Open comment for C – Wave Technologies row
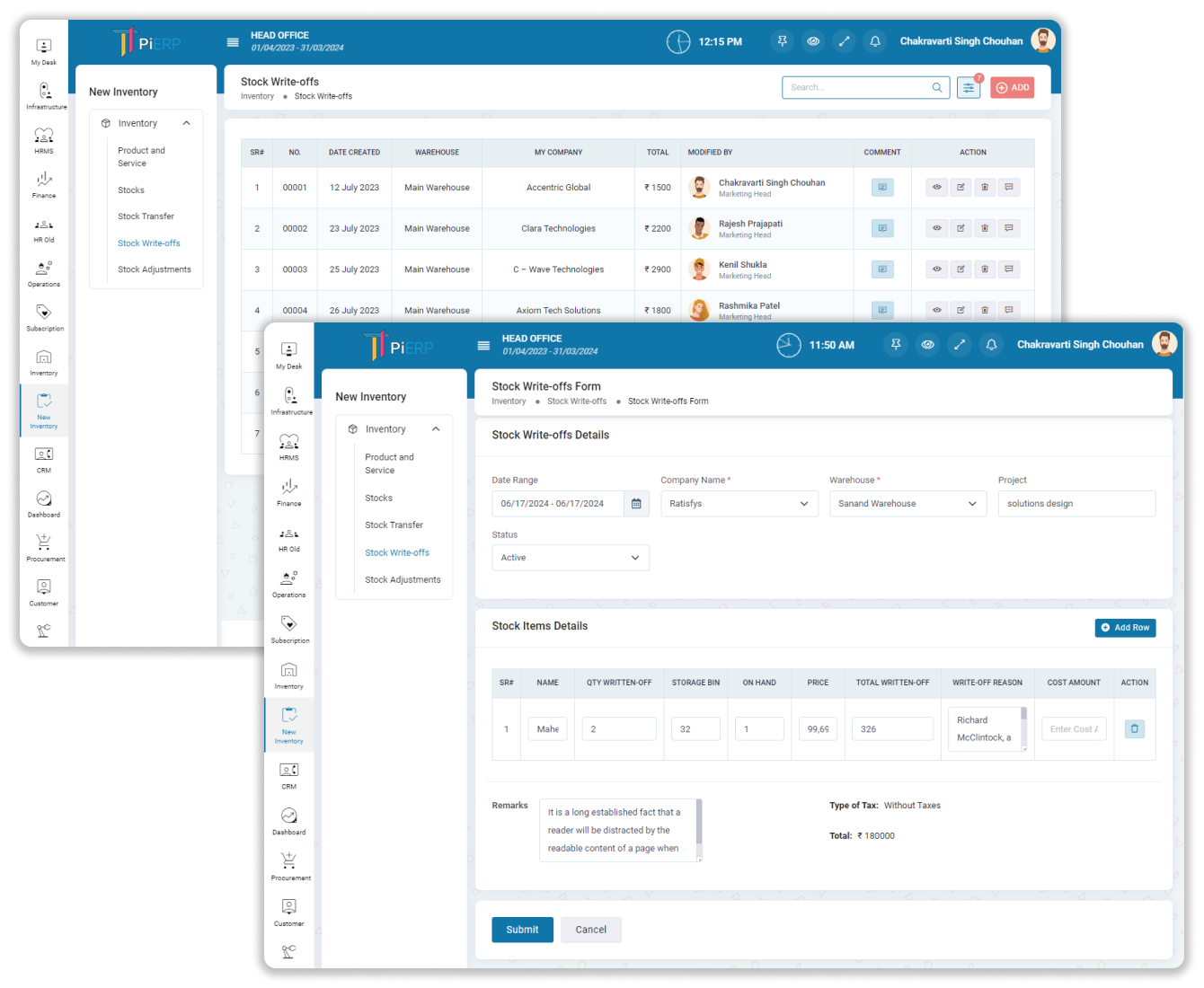Viewport: 1204px width, 988px height. [882, 269]
